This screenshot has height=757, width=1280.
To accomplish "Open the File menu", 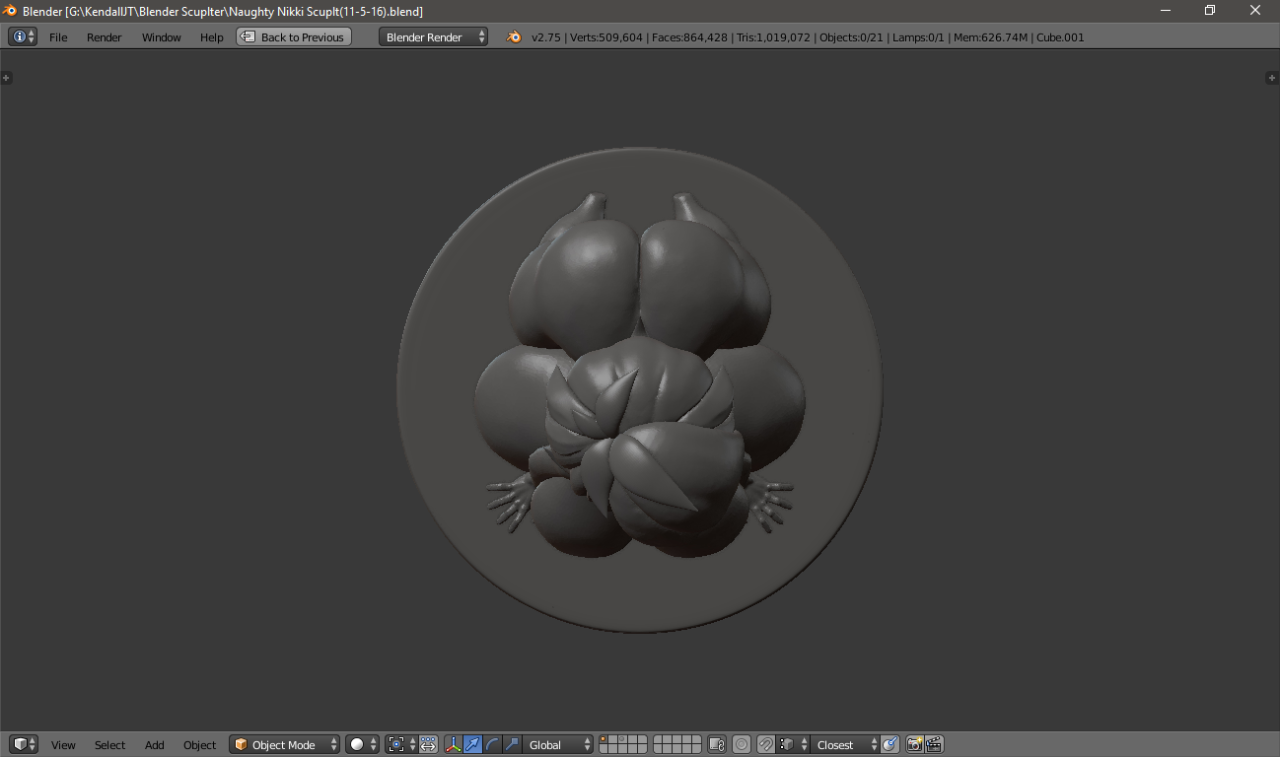I will (58, 37).
